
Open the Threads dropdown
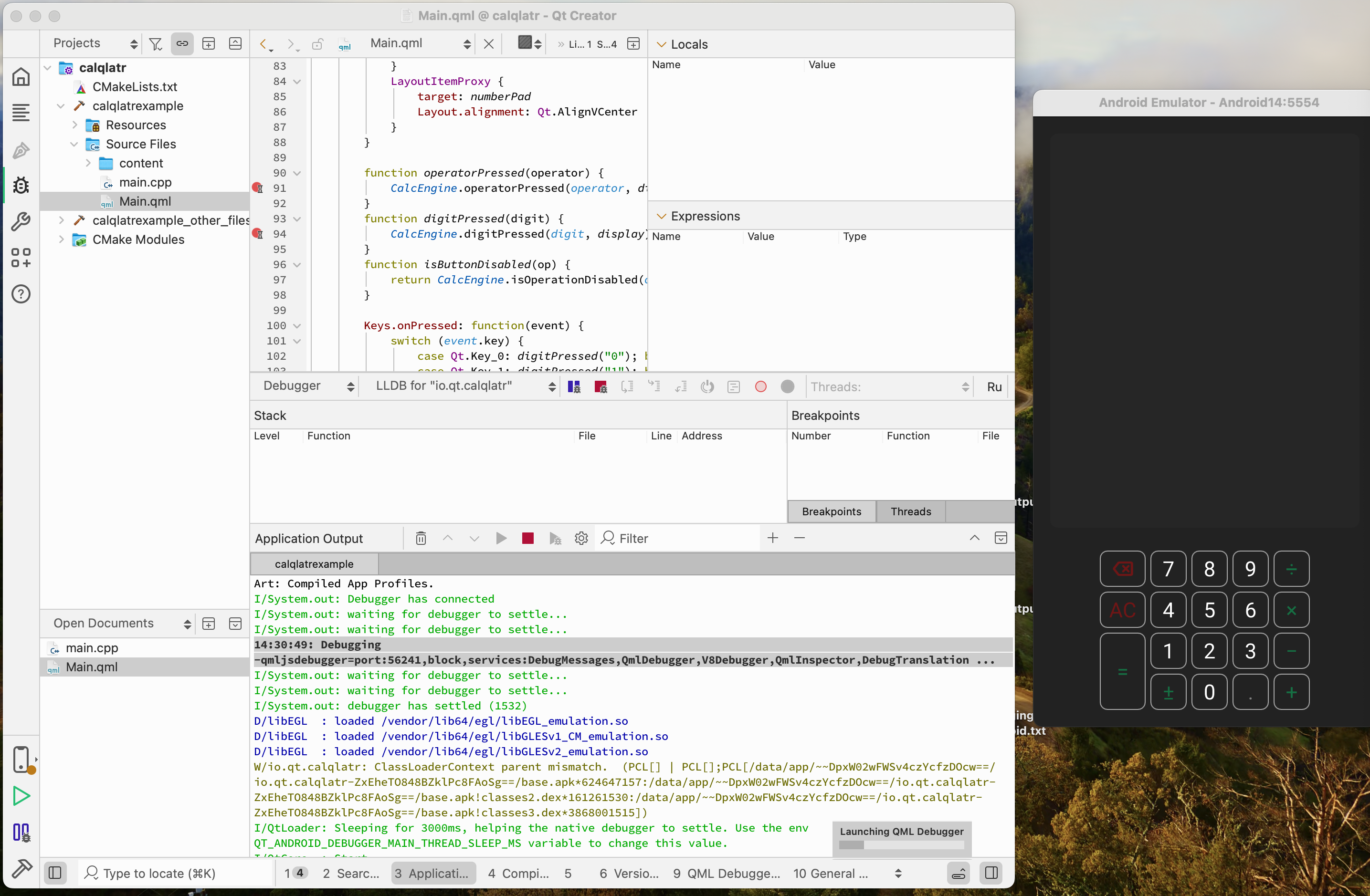point(890,387)
